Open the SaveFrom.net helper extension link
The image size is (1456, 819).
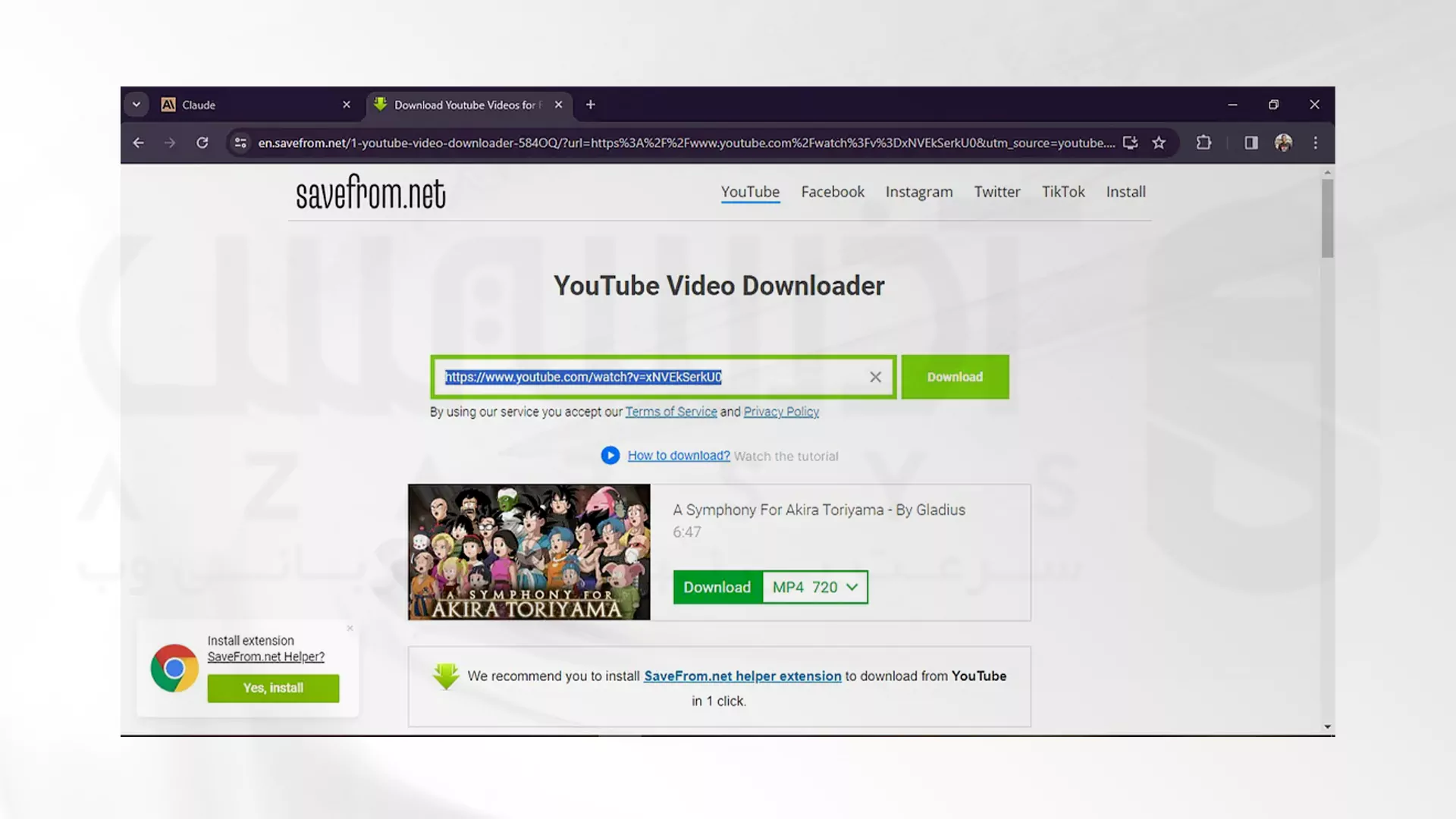742,676
